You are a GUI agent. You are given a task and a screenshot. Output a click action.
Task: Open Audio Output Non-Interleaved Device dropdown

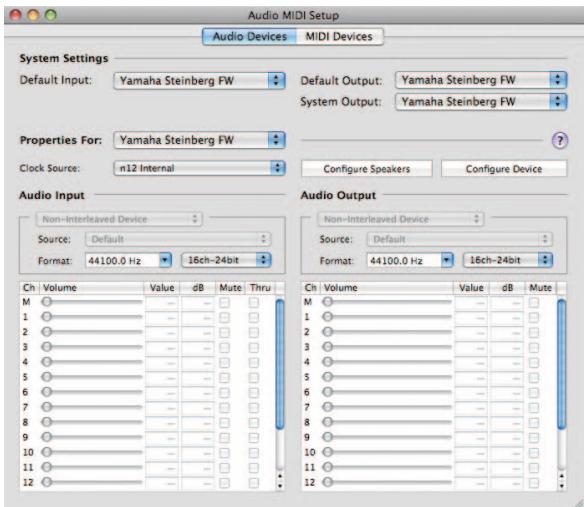(401, 219)
